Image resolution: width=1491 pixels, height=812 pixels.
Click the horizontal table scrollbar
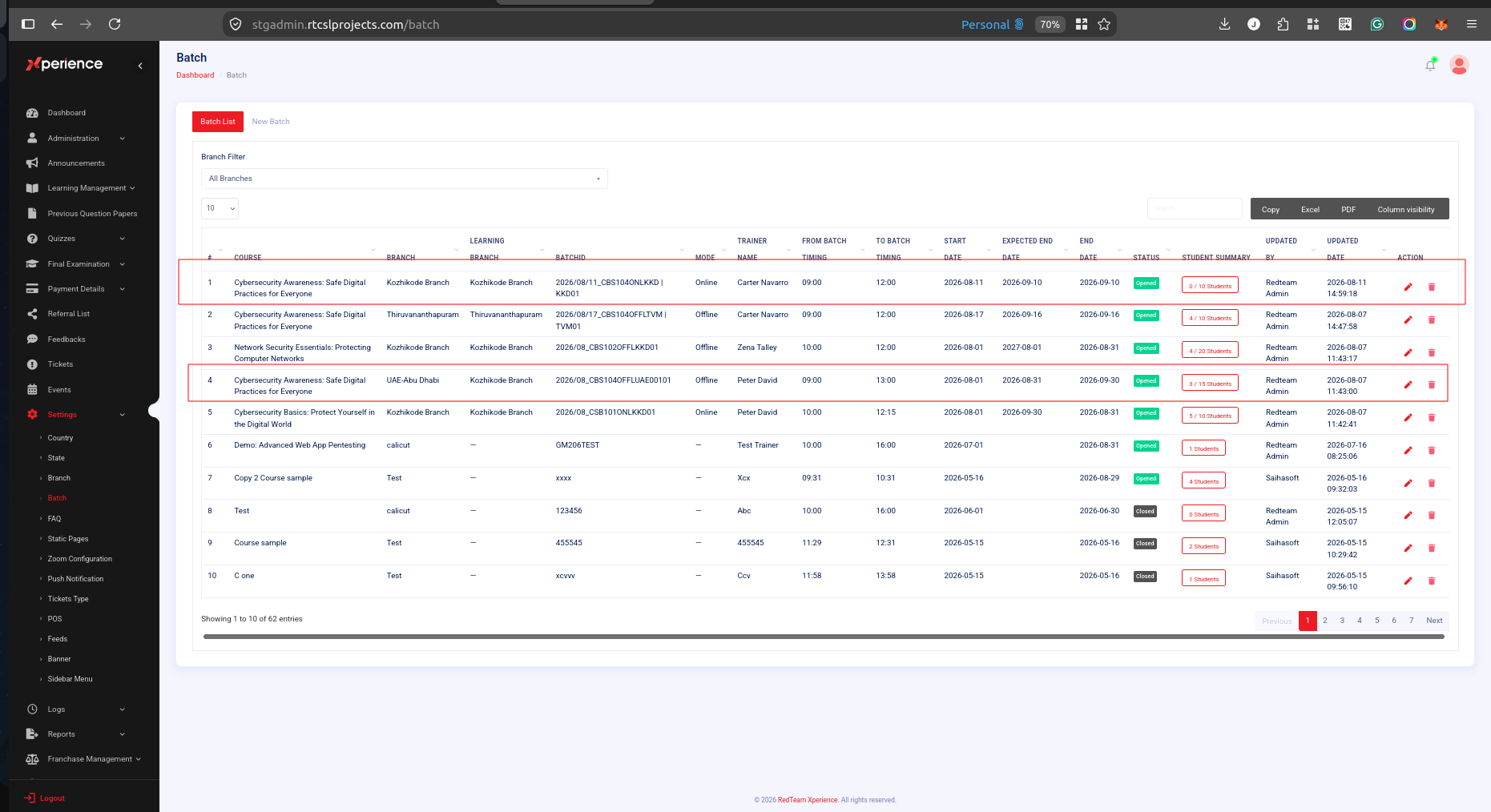pyautogui.click(x=824, y=637)
